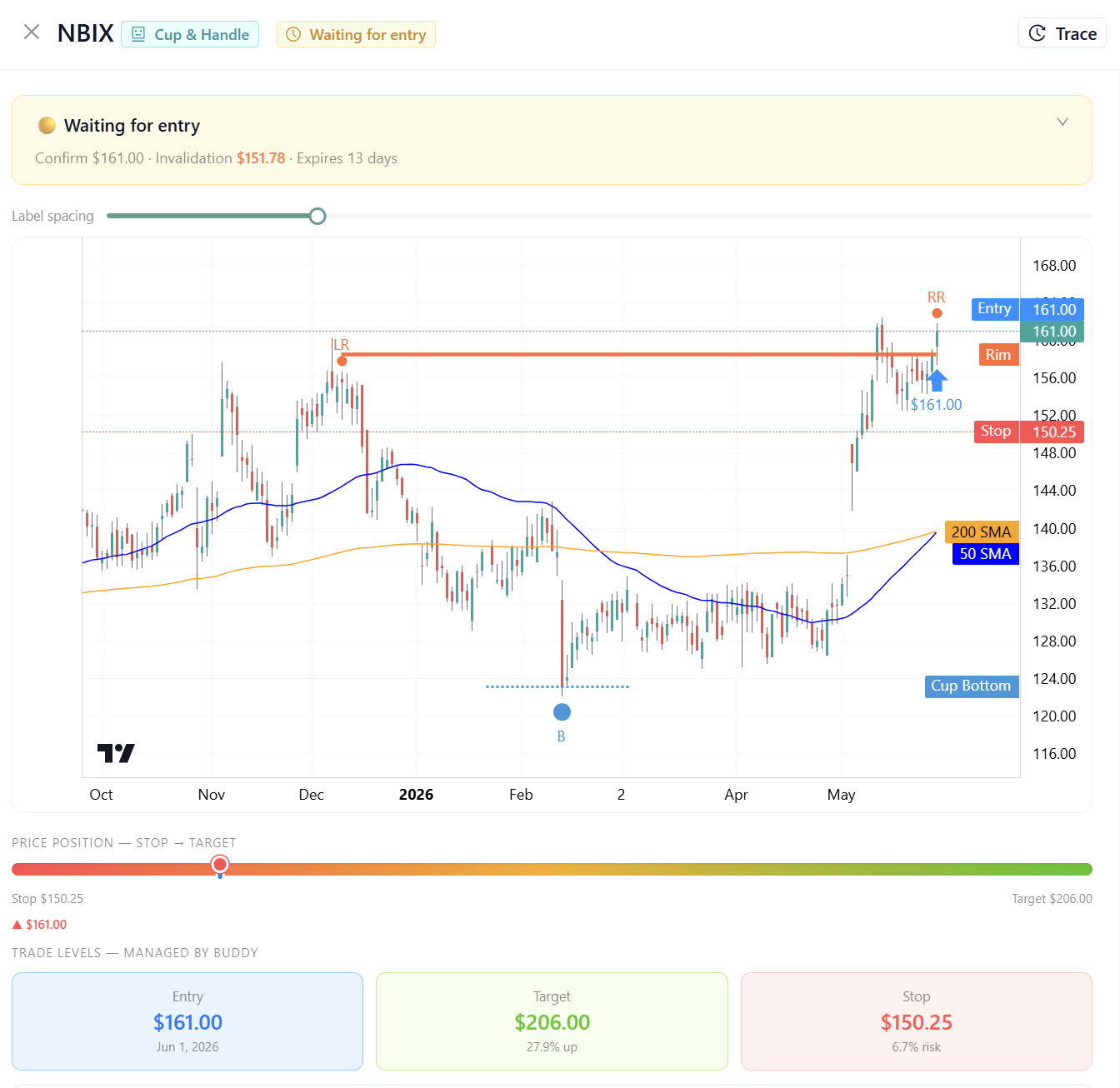This screenshot has width=1120, height=1088.
Task: Open the Stop $150.25 card
Action: tap(917, 1021)
